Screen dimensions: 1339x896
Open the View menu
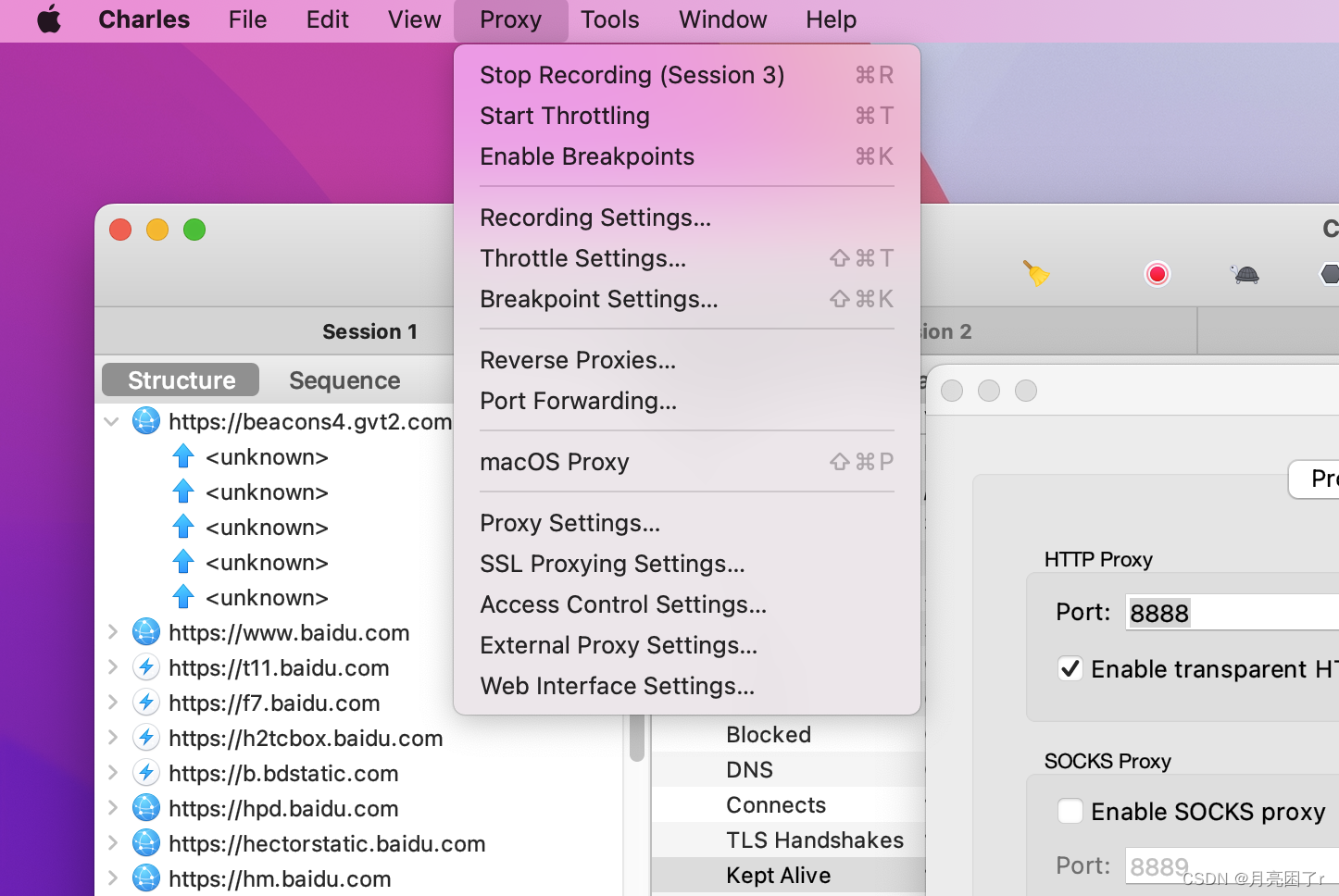point(414,19)
